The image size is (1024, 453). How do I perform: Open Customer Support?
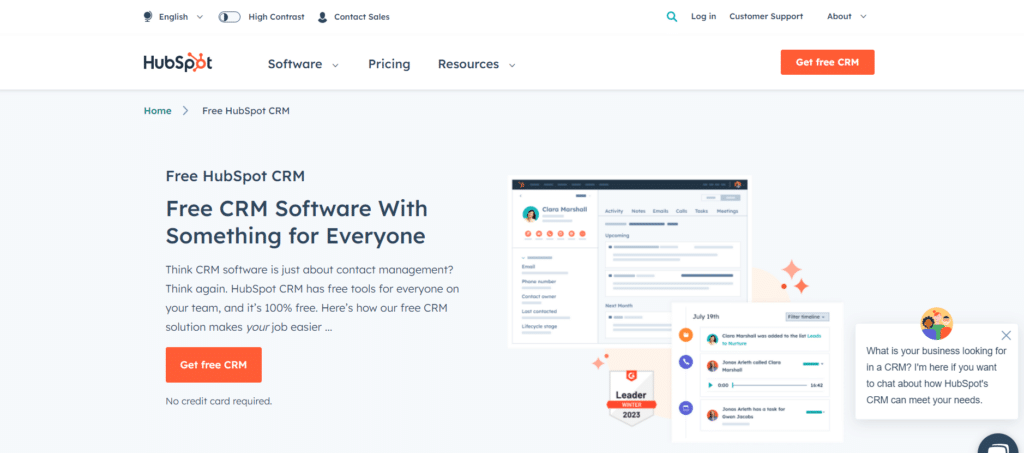pyautogui.click(x=766, y=17)
